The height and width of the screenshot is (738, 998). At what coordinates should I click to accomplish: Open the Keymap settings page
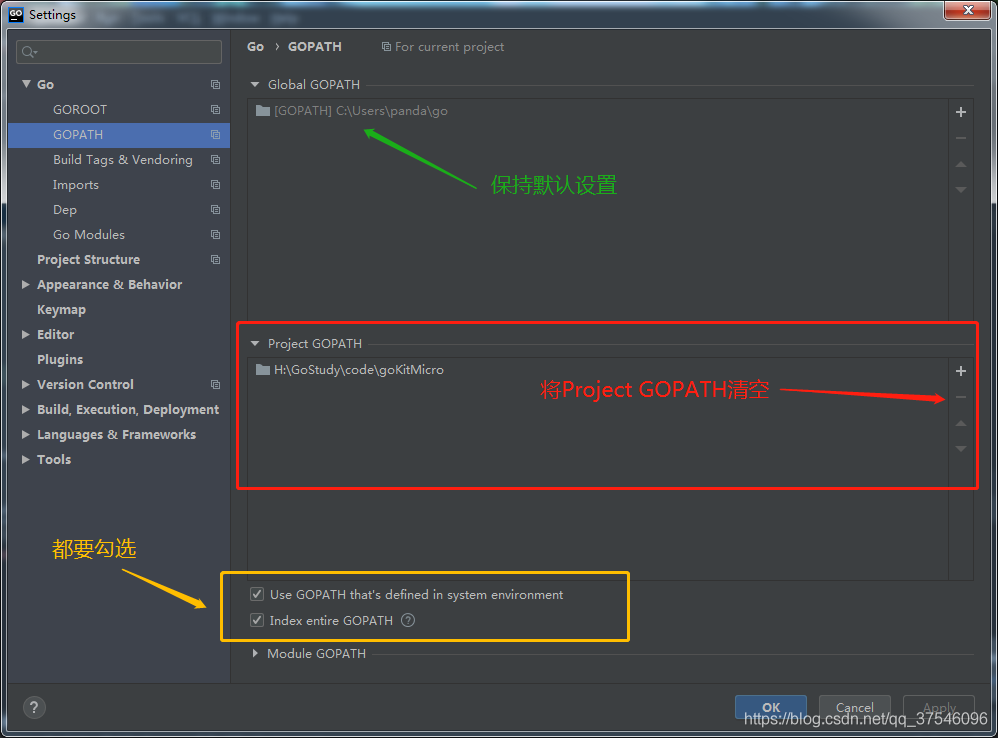pos(61,310)
